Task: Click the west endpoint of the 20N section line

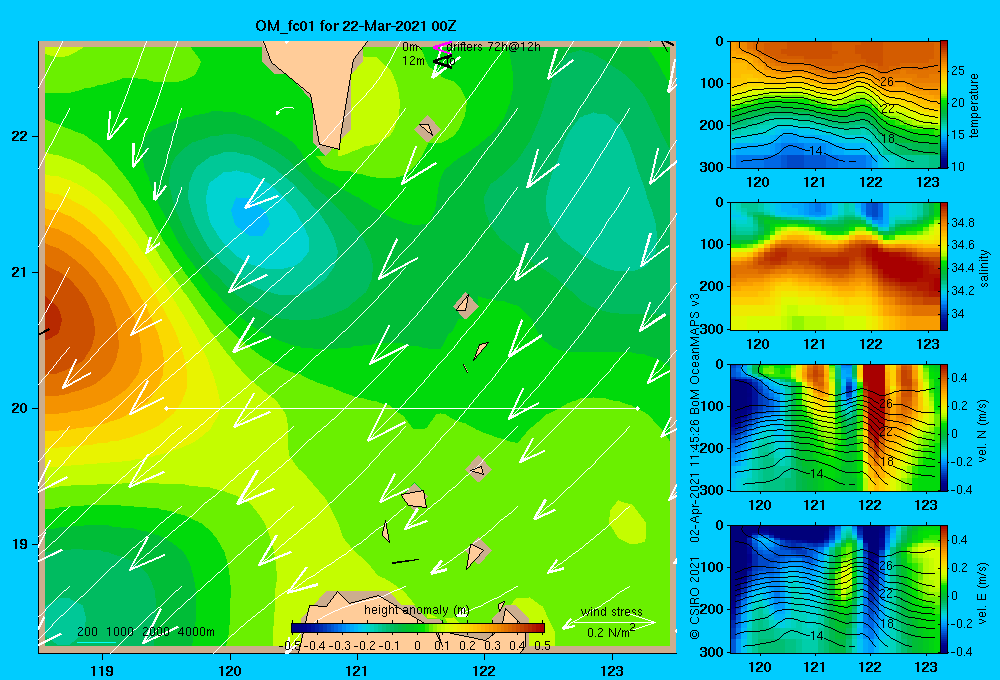Action: click(166, 408)
